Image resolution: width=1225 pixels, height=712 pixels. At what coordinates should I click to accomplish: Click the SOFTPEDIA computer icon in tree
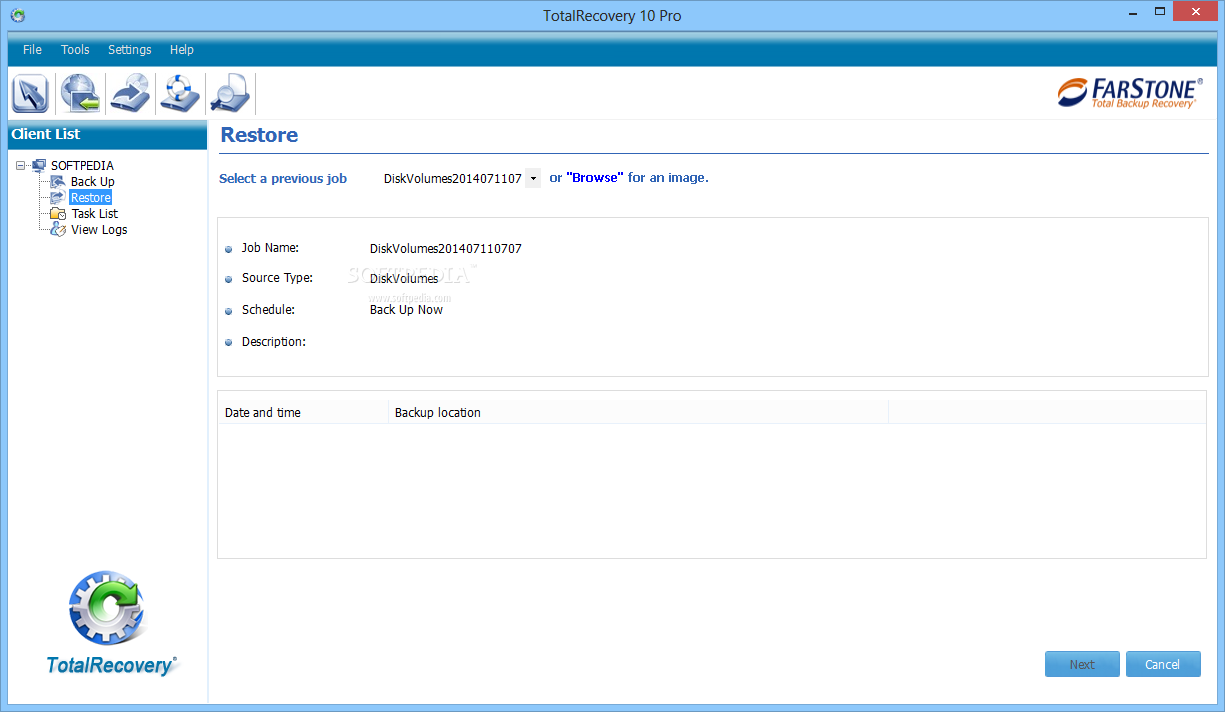[38, 165]
